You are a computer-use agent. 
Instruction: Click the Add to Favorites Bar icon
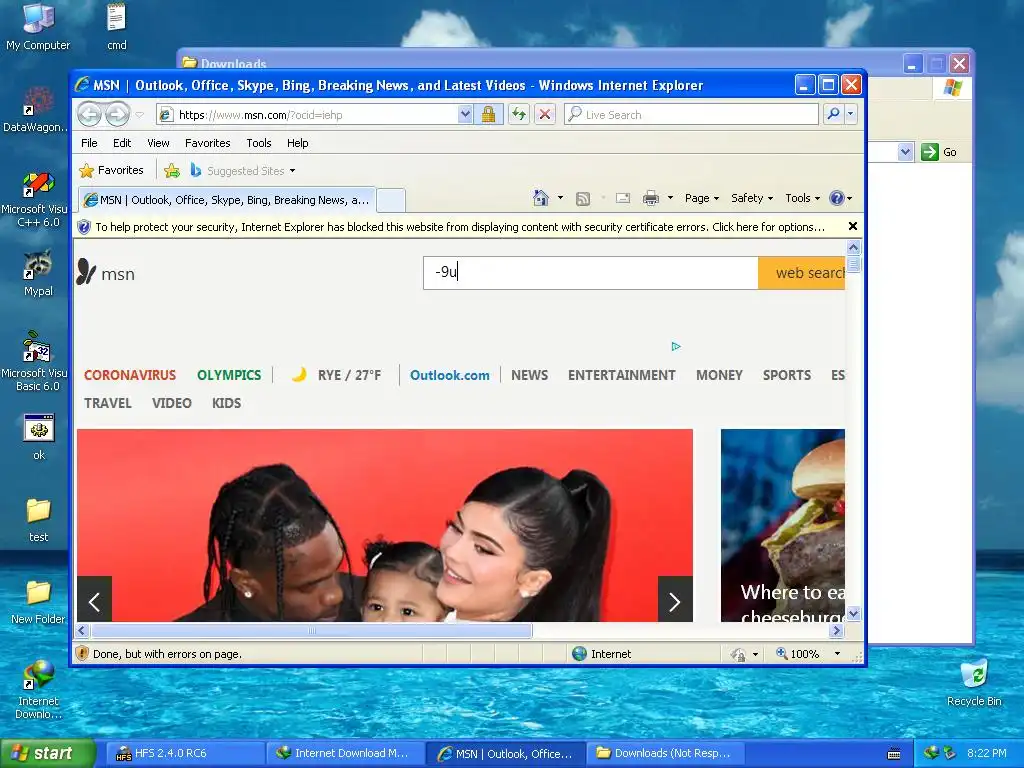[x=172, y=171]
